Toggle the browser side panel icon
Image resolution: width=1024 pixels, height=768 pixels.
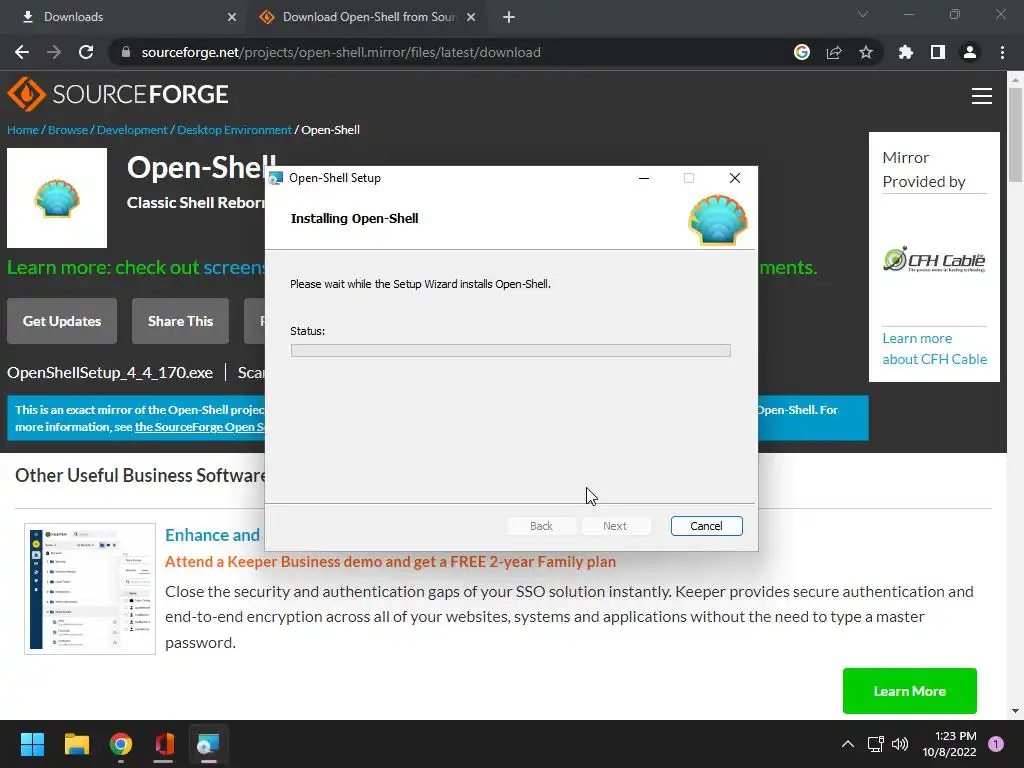[x=938, y=52]
